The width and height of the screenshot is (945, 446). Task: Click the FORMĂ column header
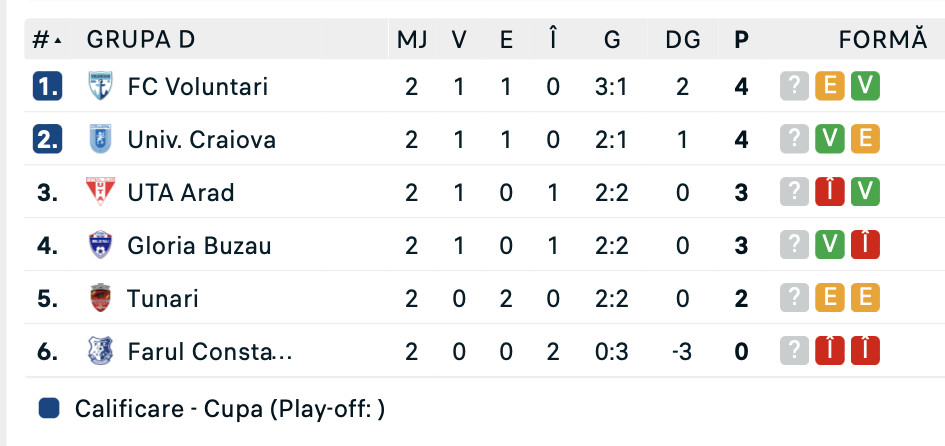(883, 40)
